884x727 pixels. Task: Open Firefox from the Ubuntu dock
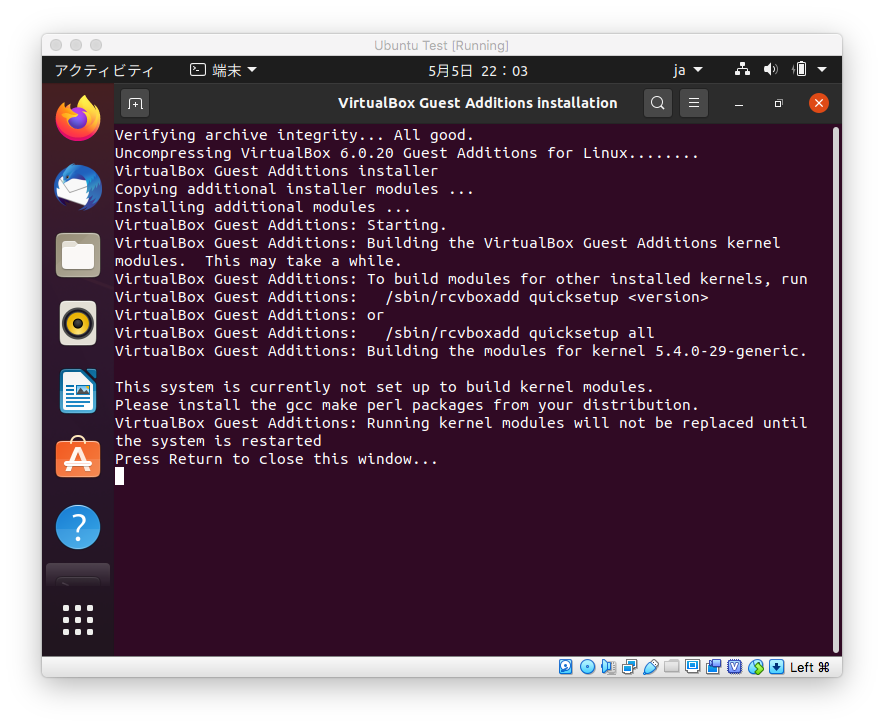pyautogui.click(x=78, y=119)
